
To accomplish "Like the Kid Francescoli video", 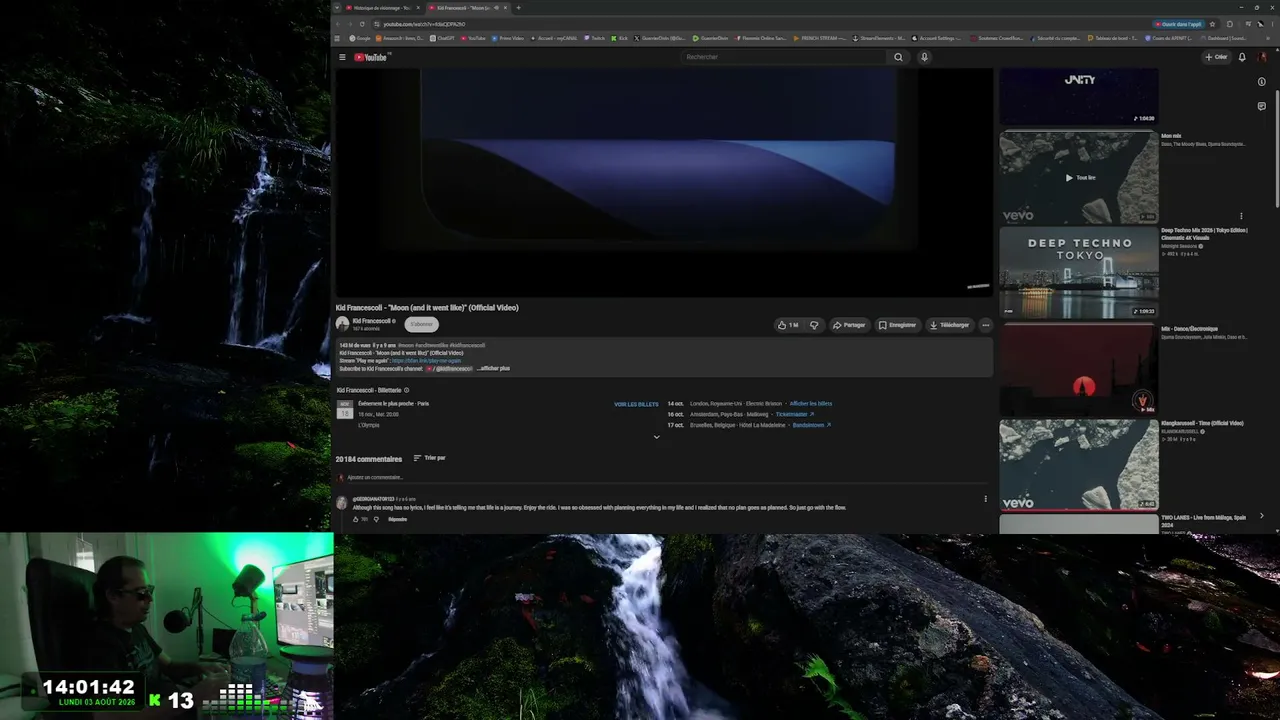I will (x=788, y=325).
